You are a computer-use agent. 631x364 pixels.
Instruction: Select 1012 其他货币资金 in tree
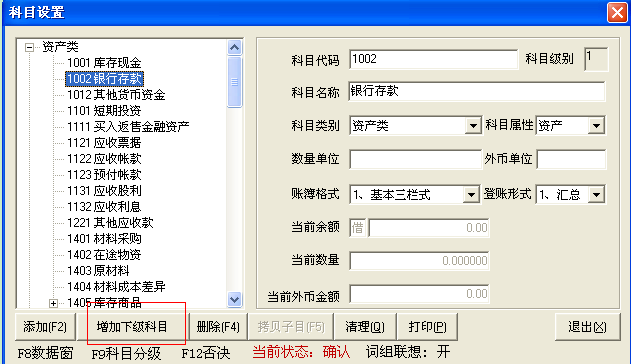116,95
